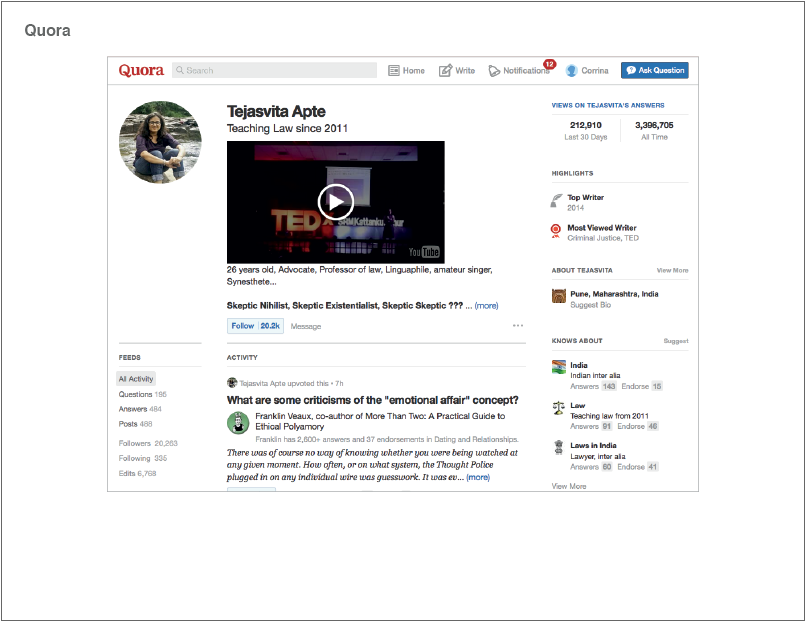Click the Pune location icon
Screen dimensions: 806x622
point(559,296)
